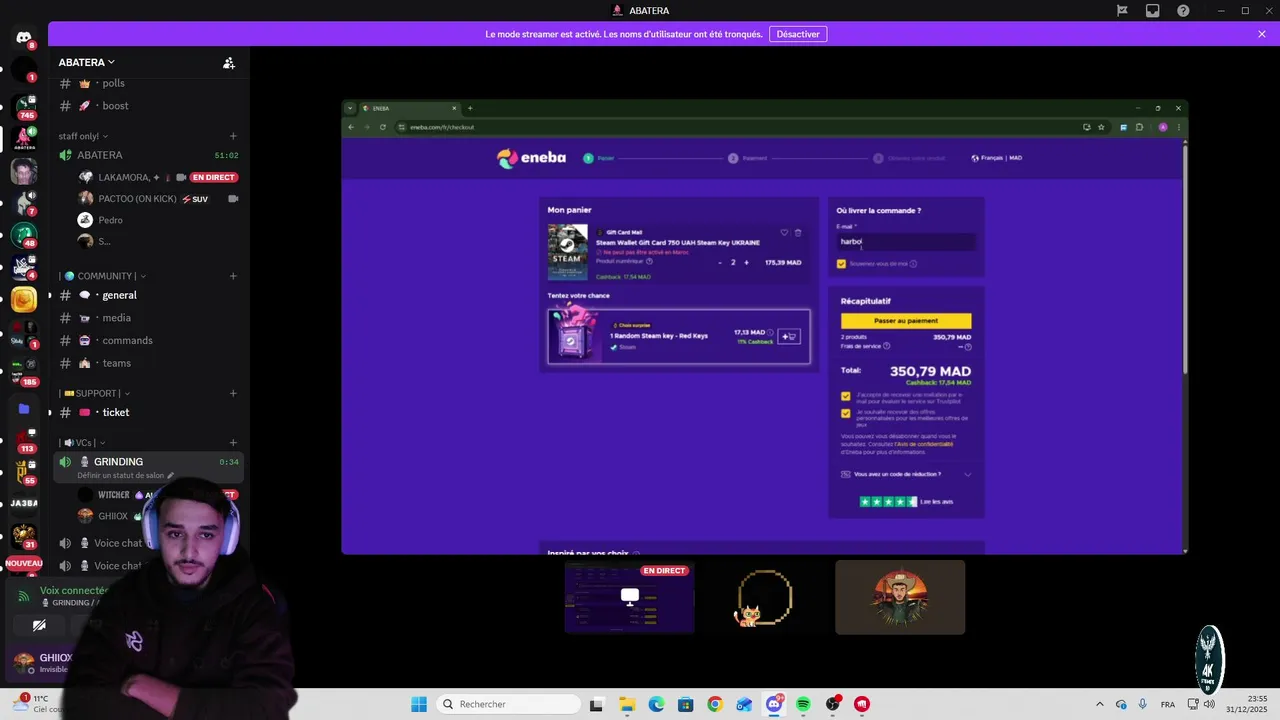Click the Windows Rechercher search box

[507, 704]
